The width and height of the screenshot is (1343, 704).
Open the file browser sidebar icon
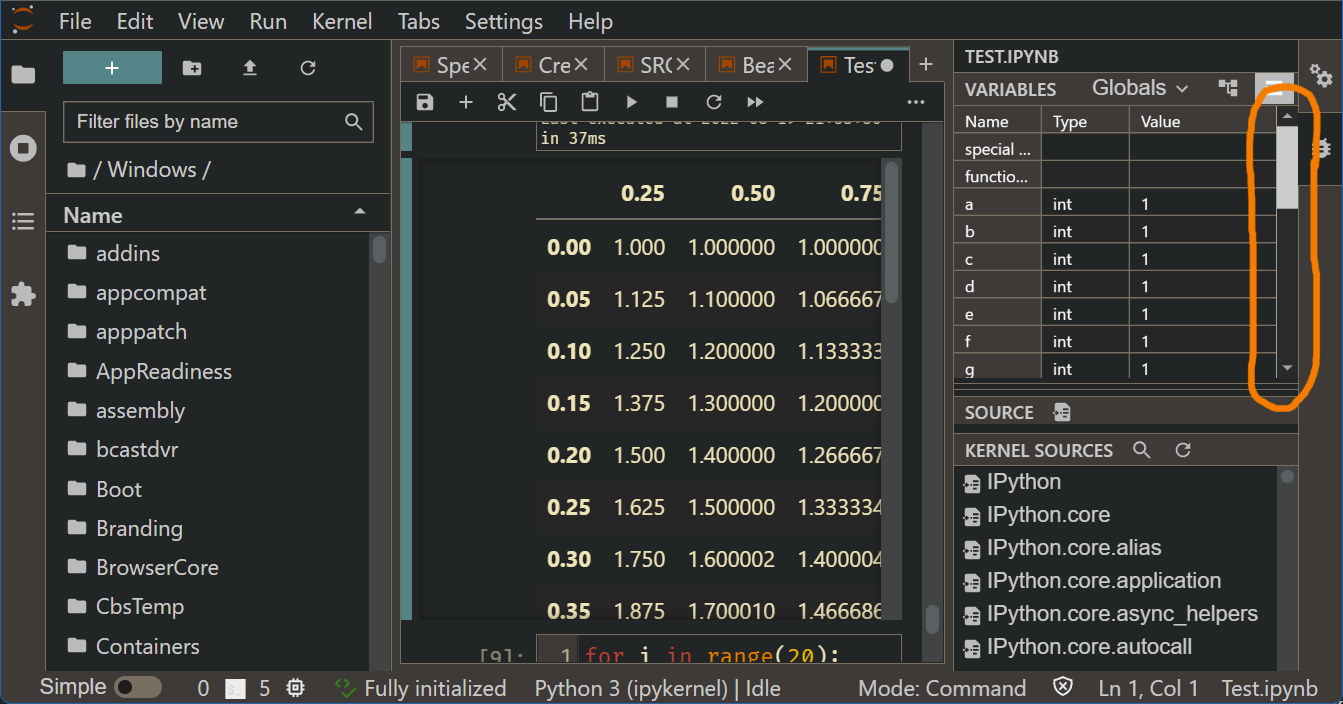click(22, 73)
